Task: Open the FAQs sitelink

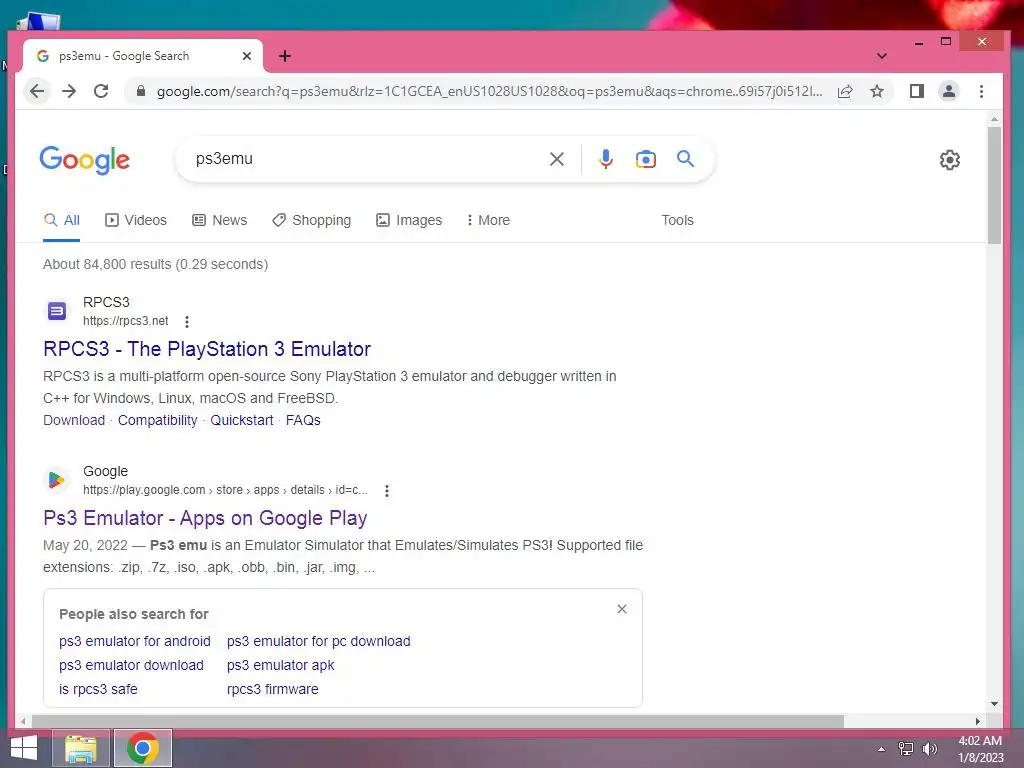Action: coord(303,420)
